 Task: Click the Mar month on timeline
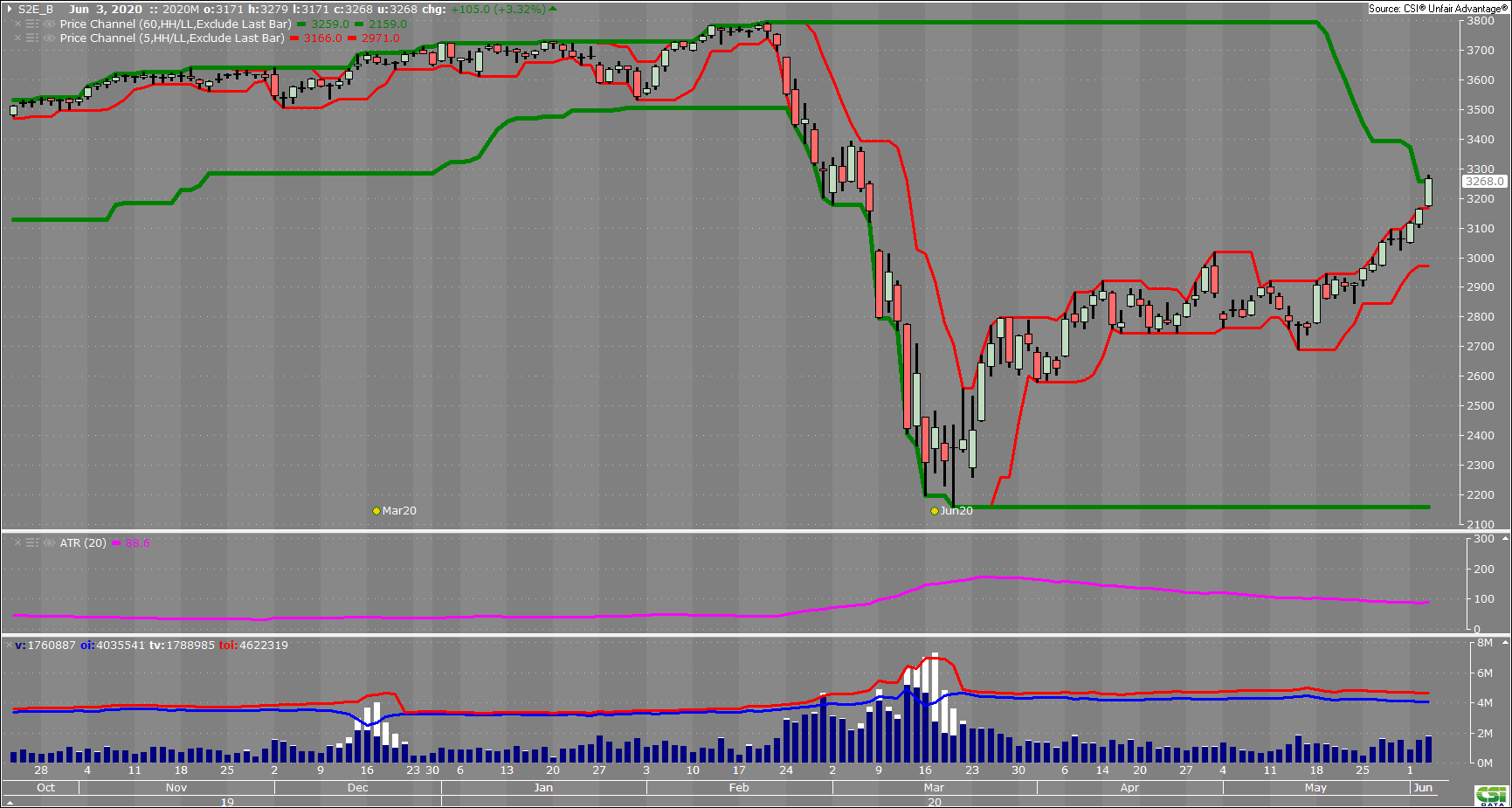(x=934, y=787)
